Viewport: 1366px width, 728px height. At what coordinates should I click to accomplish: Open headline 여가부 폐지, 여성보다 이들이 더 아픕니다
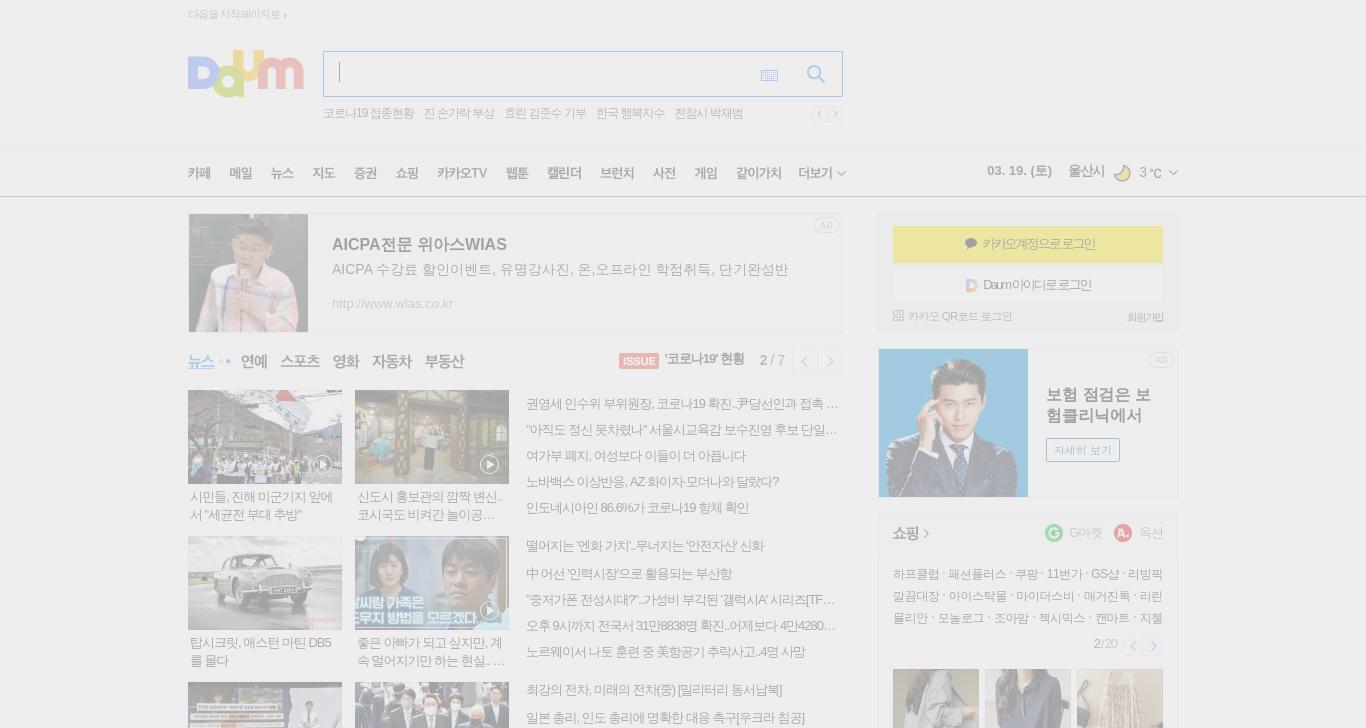point(636,456)
